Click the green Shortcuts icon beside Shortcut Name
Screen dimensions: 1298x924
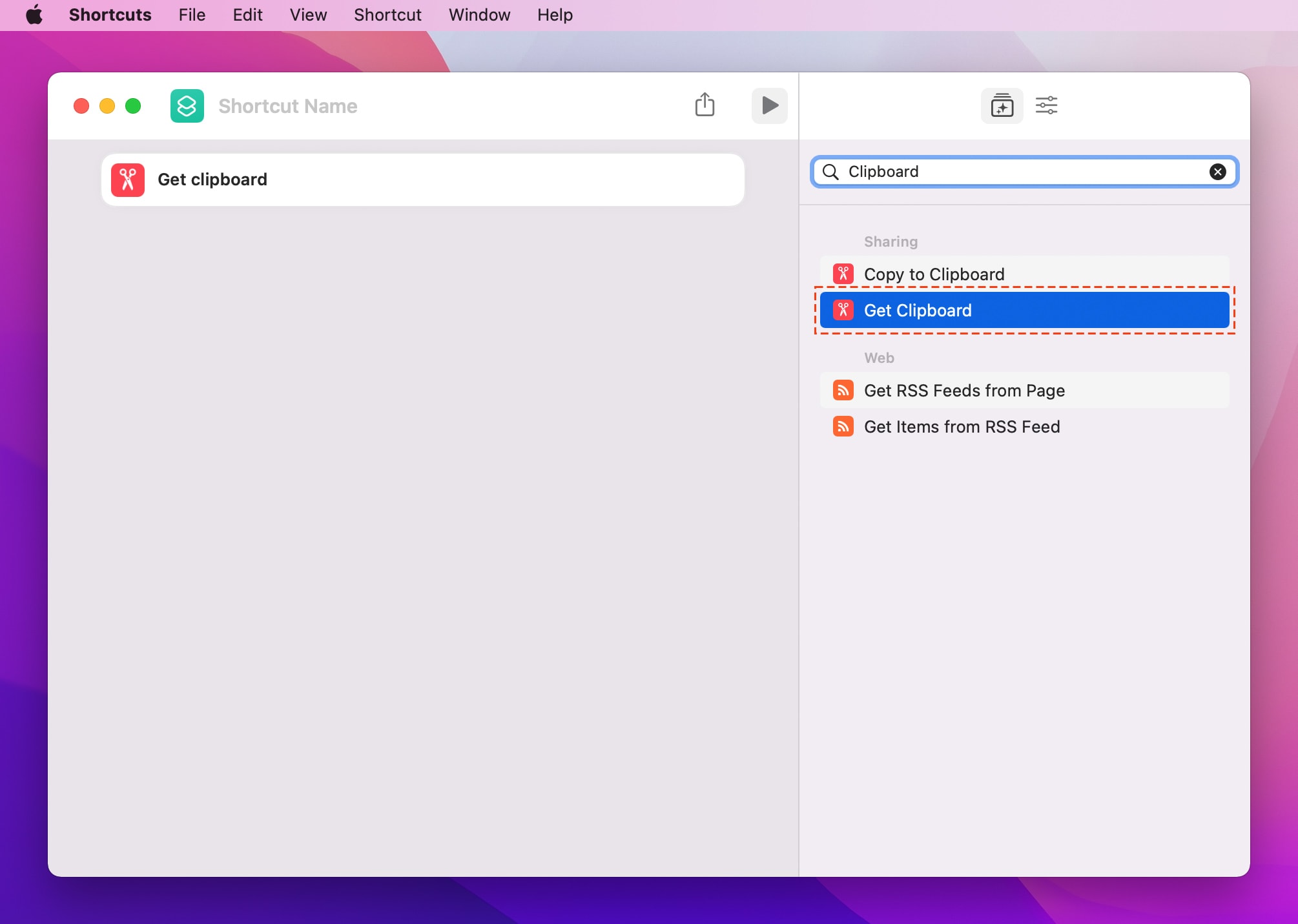click(x=187, y=105)
